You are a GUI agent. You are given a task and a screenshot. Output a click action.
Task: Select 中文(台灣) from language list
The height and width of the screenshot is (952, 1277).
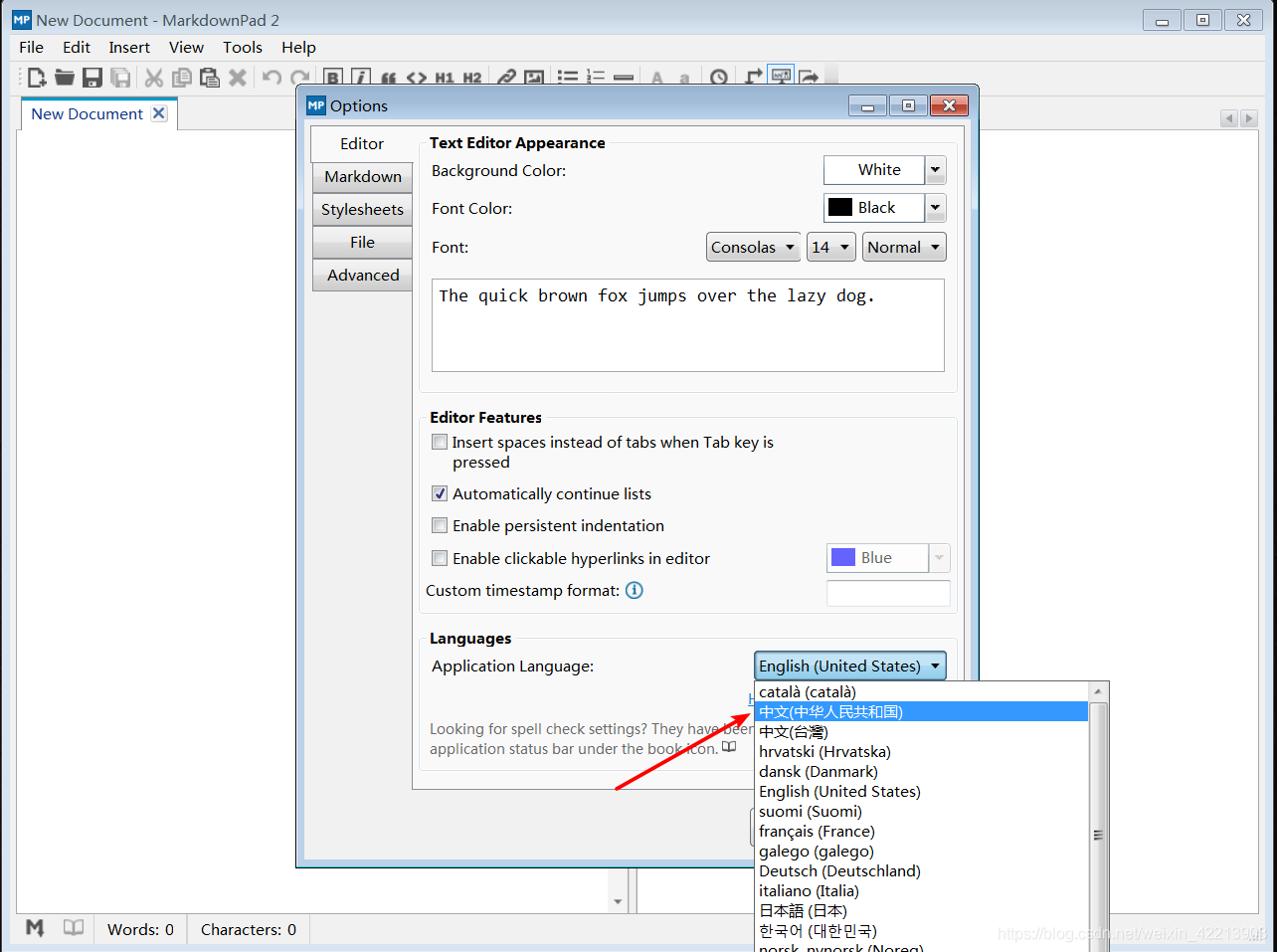(921, 731)
